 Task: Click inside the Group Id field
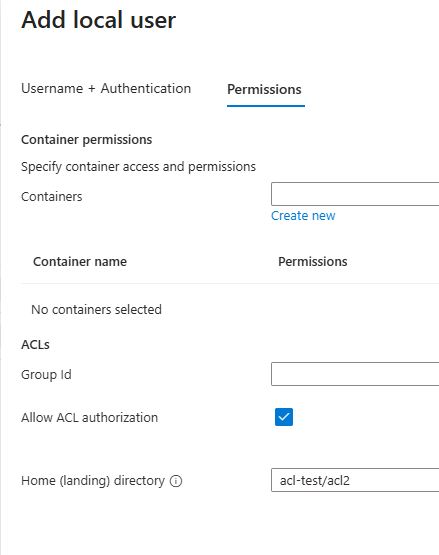355,374
